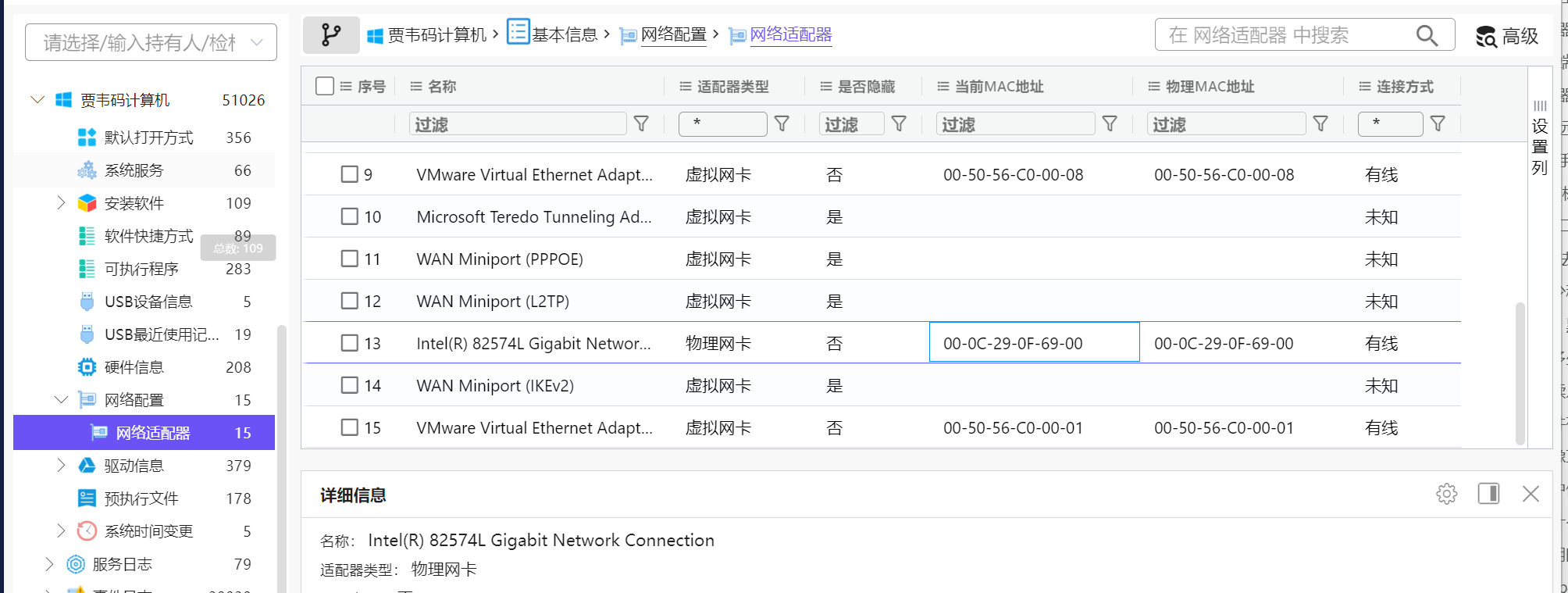
Task: Collapse the 网络配置 tree node
Action: [61, 400]
